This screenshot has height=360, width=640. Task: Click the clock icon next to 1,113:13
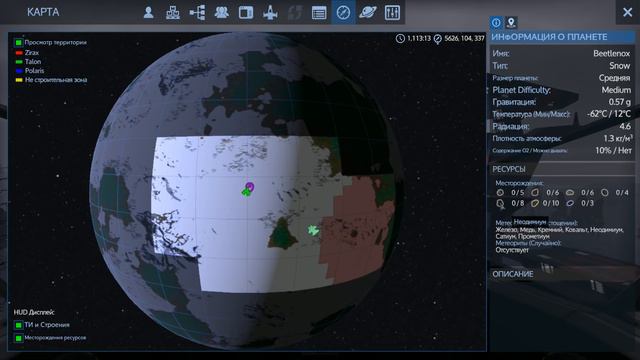400,38
